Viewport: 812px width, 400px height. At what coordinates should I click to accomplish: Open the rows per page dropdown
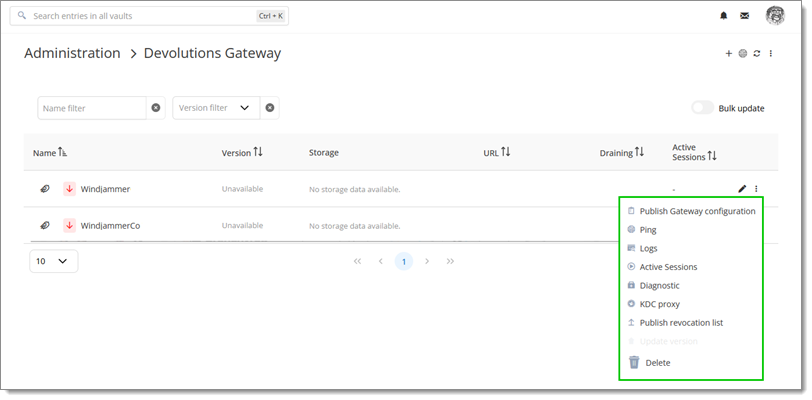(x=54, y=261)
